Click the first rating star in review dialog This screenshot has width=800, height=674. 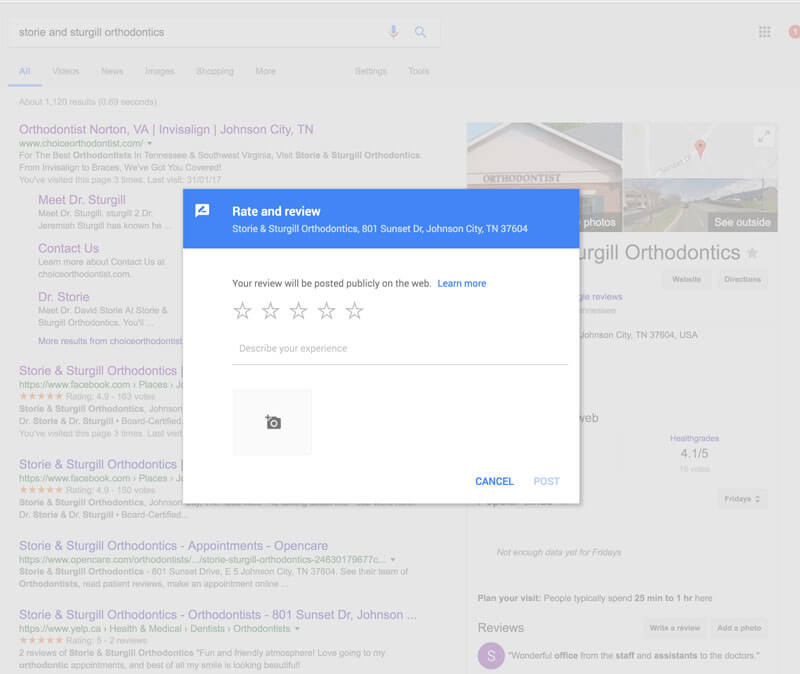pos(242,310)
